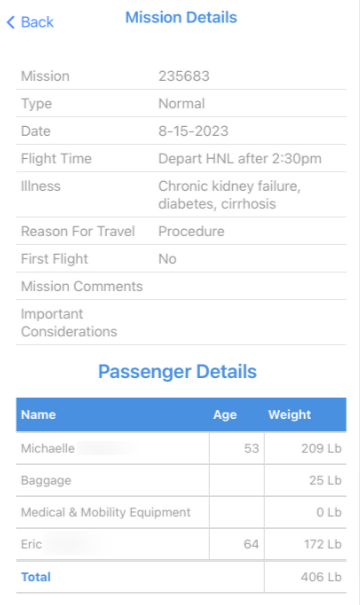Select the Mission Details title
This screenshot has width=360, height=605.
pos(181,18)
